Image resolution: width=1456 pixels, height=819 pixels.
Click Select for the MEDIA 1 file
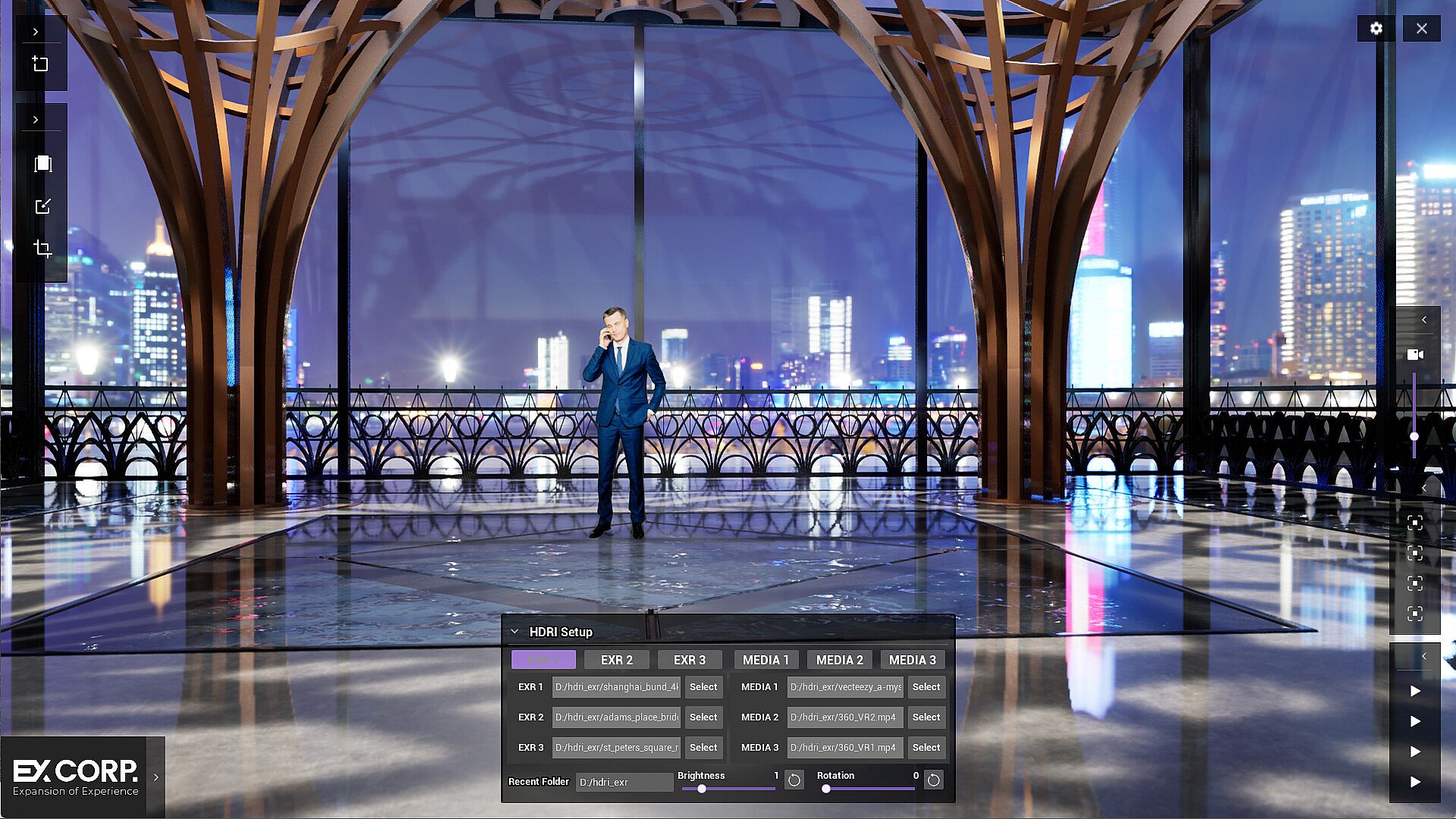[926, 687]
